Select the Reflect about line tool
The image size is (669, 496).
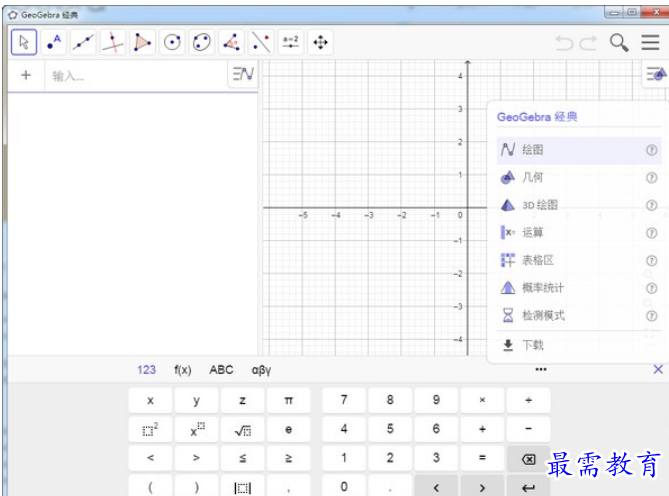pyautogui.click(x=261, y=42)
